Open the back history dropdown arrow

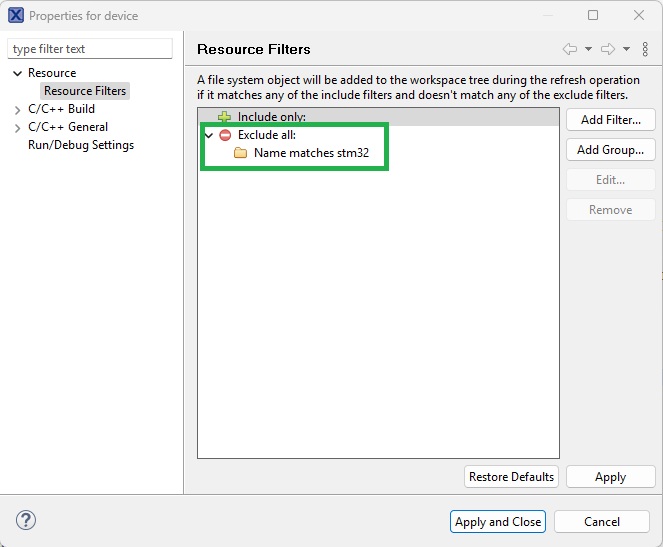tap(588, 49)
